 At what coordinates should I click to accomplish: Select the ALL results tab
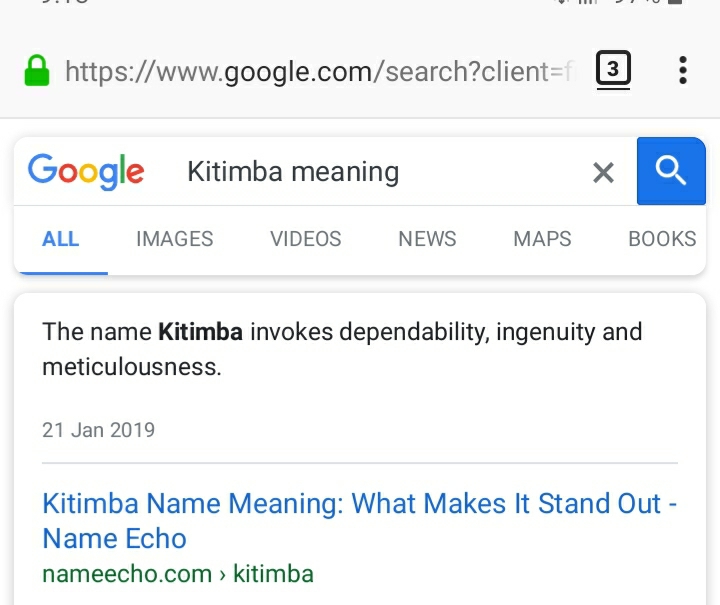coord(61,239)
